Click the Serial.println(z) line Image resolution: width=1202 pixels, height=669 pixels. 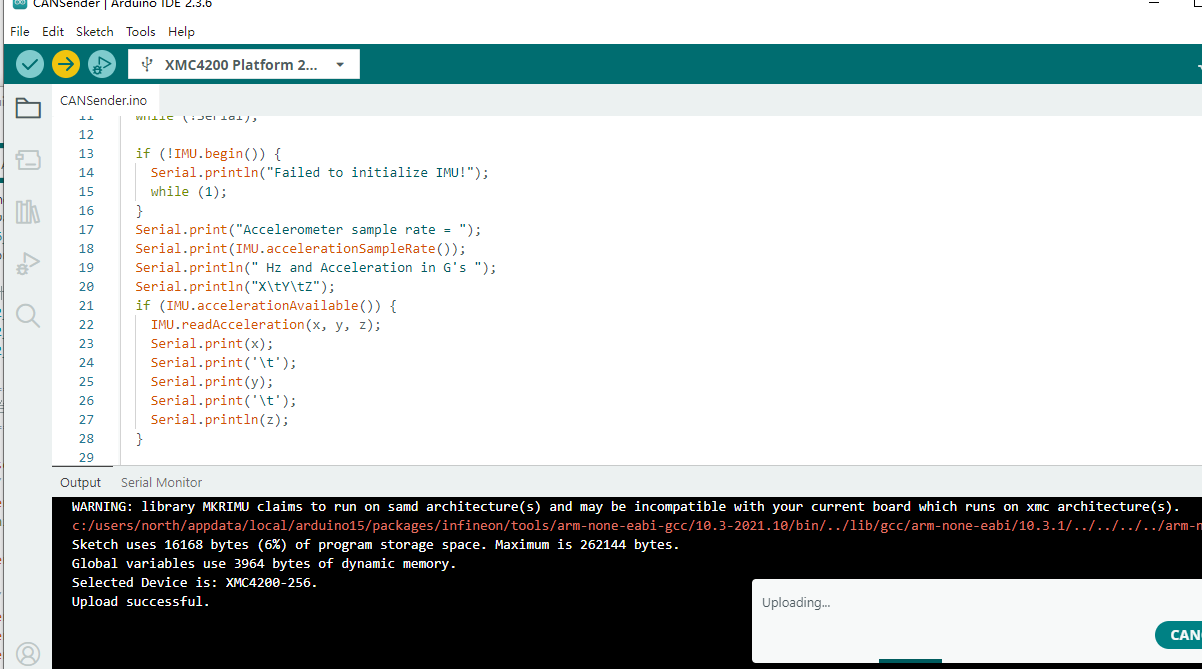[x=220, y=419]
